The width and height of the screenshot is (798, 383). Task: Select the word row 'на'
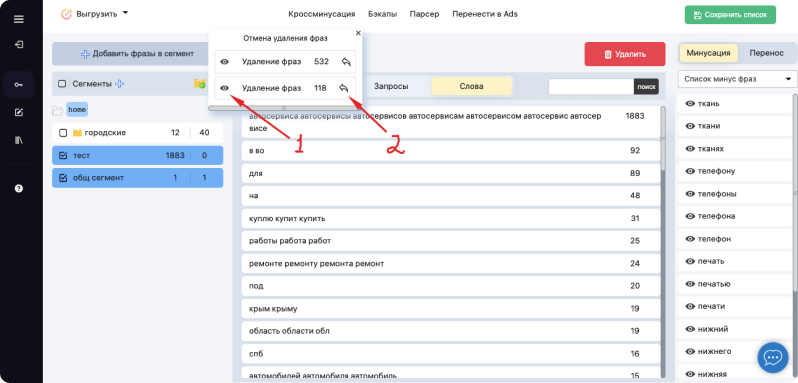(450, 196)
